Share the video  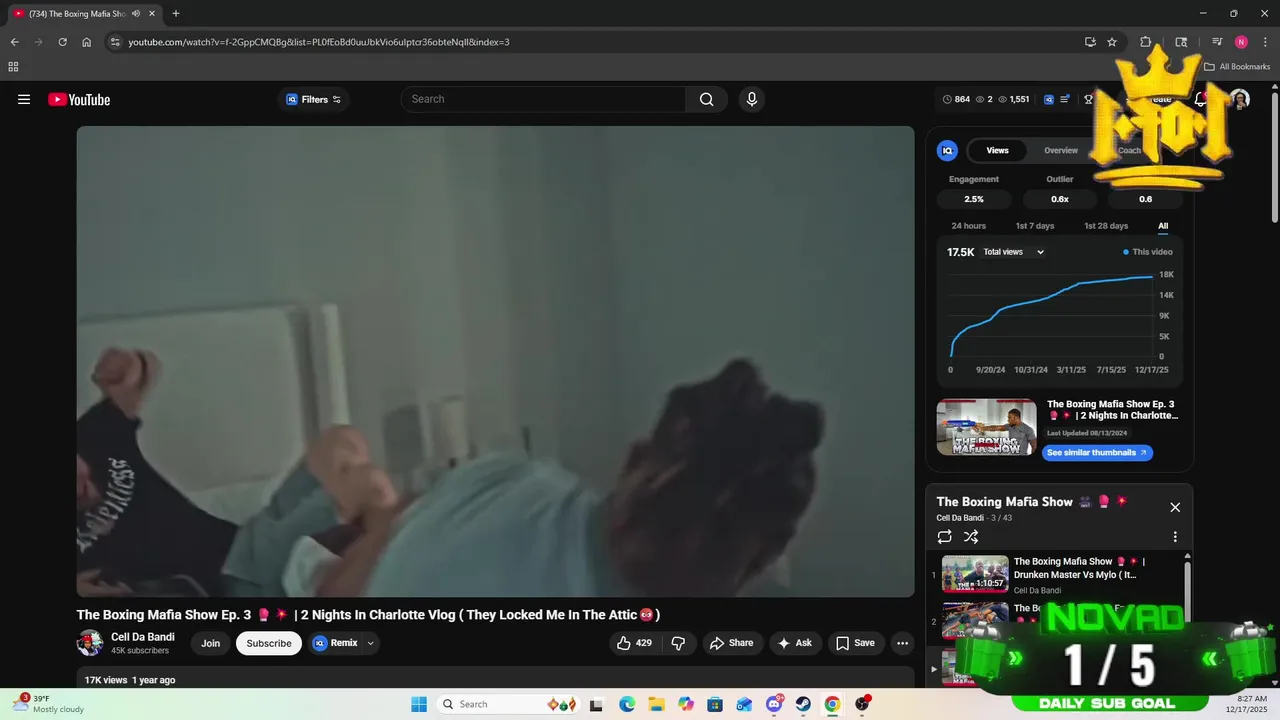732,643
